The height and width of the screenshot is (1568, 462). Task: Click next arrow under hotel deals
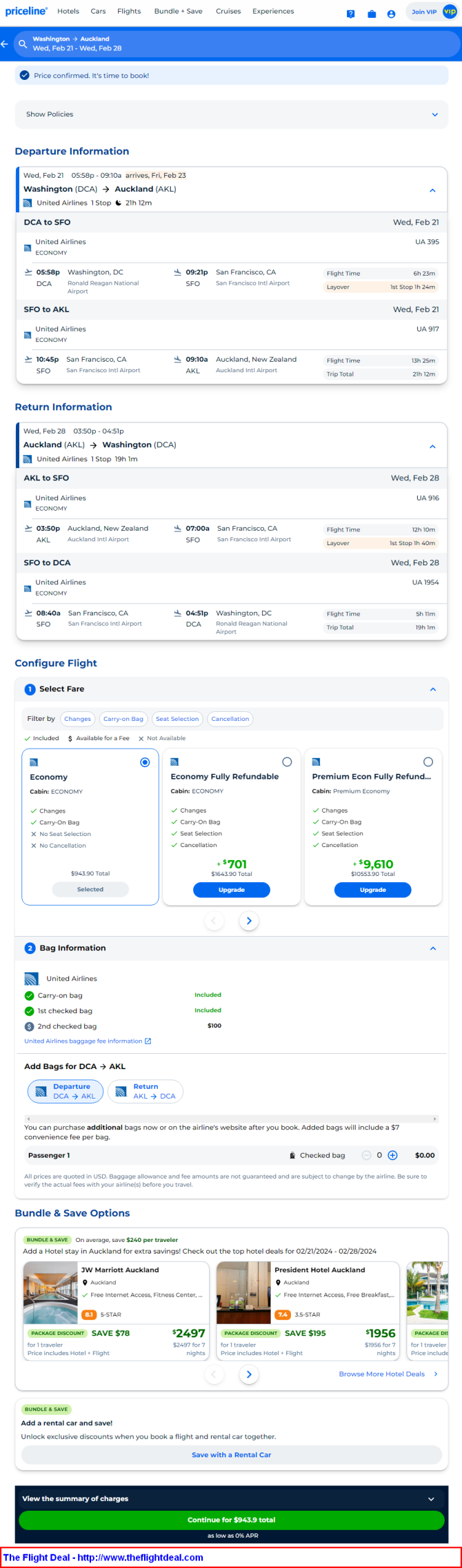[249, 1374]
